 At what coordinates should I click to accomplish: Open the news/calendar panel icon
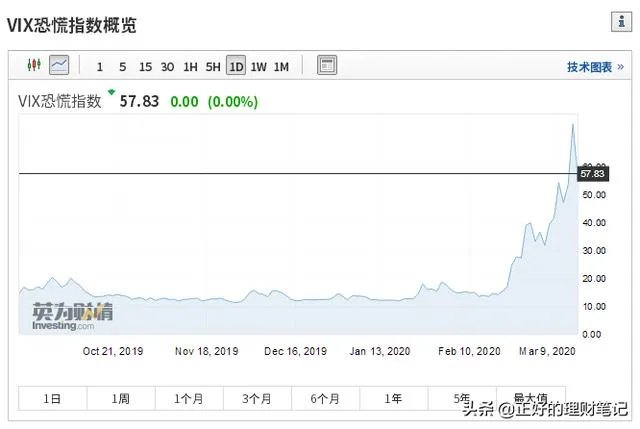[327, 65]
